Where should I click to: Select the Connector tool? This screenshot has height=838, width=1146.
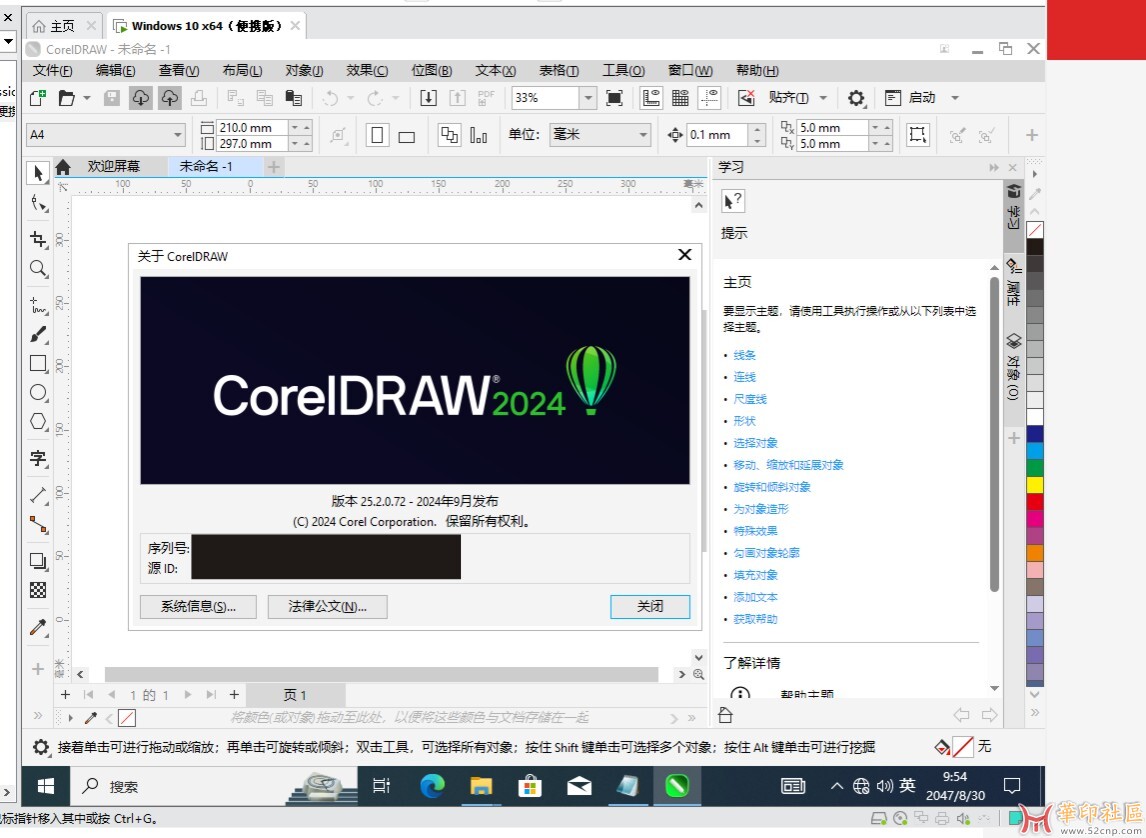pos(38,525)
